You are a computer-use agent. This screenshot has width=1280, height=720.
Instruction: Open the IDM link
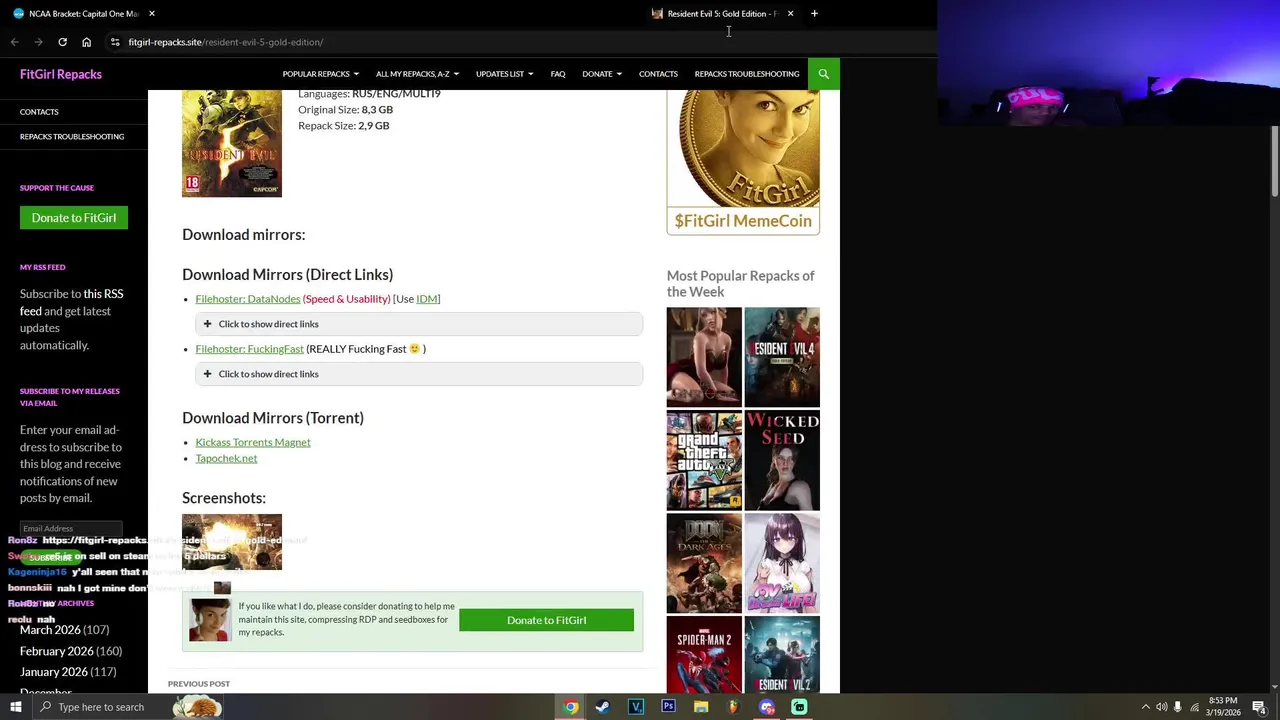tap(427, 299)
